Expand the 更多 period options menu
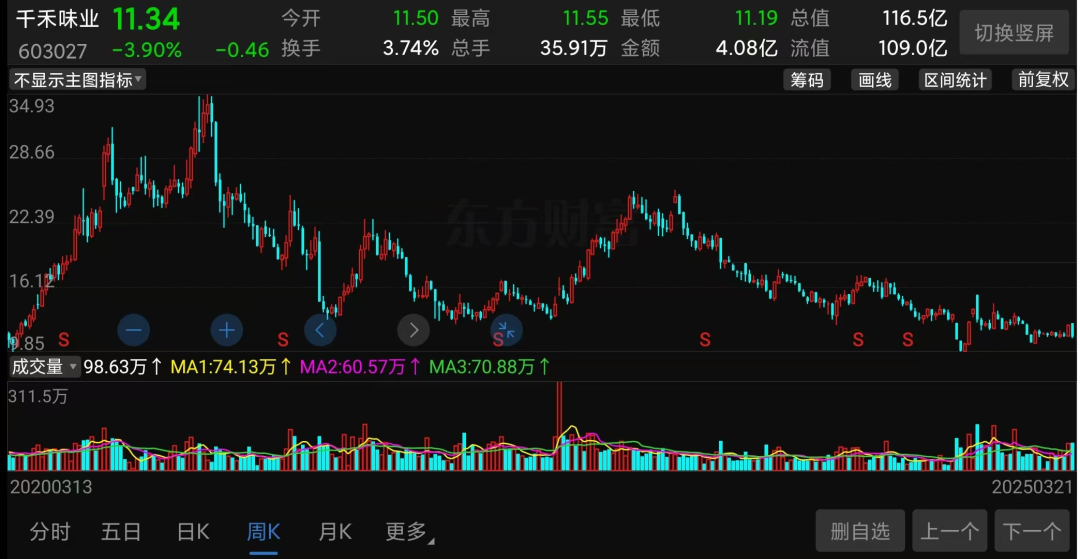 pos(409,531)
